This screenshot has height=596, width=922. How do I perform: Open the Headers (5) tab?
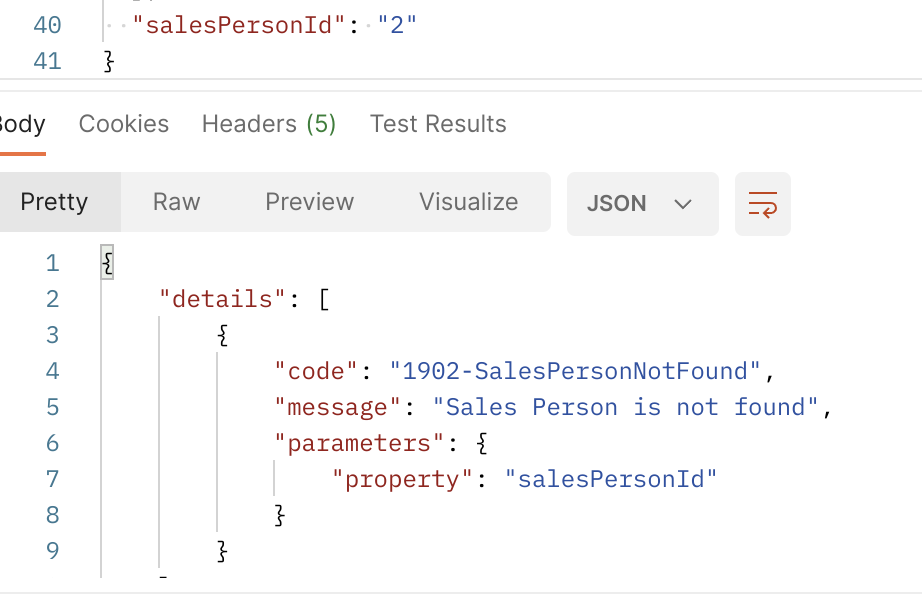tap(269, 124)
